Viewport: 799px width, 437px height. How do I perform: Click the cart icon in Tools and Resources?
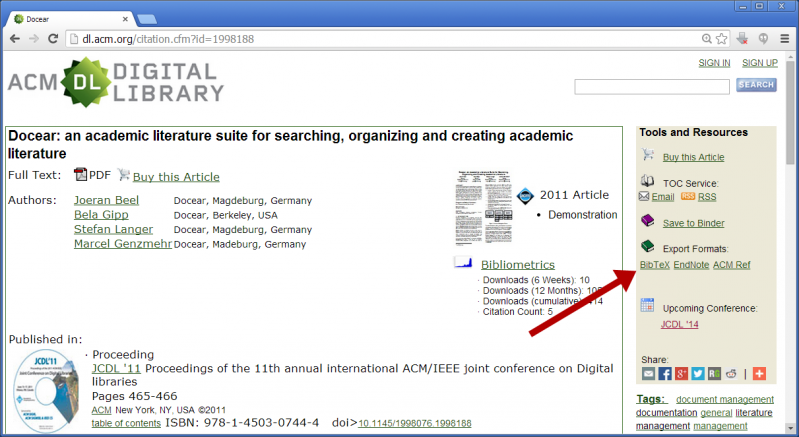coord(648,154)
